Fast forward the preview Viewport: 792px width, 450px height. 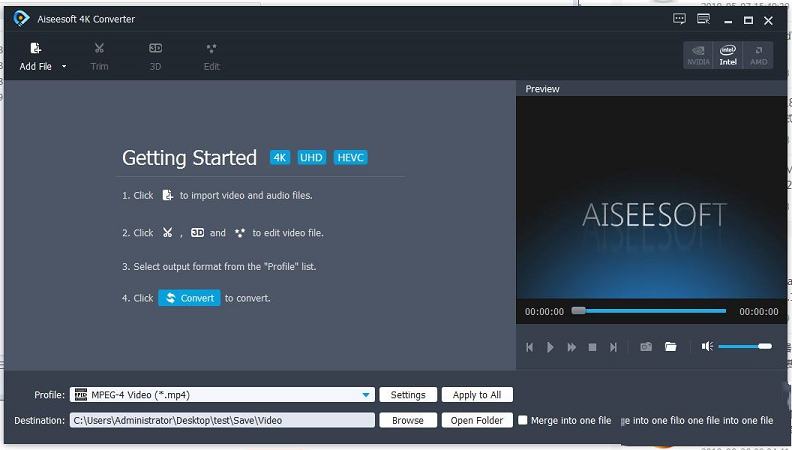pyautogui.click(x=571, y=347)
